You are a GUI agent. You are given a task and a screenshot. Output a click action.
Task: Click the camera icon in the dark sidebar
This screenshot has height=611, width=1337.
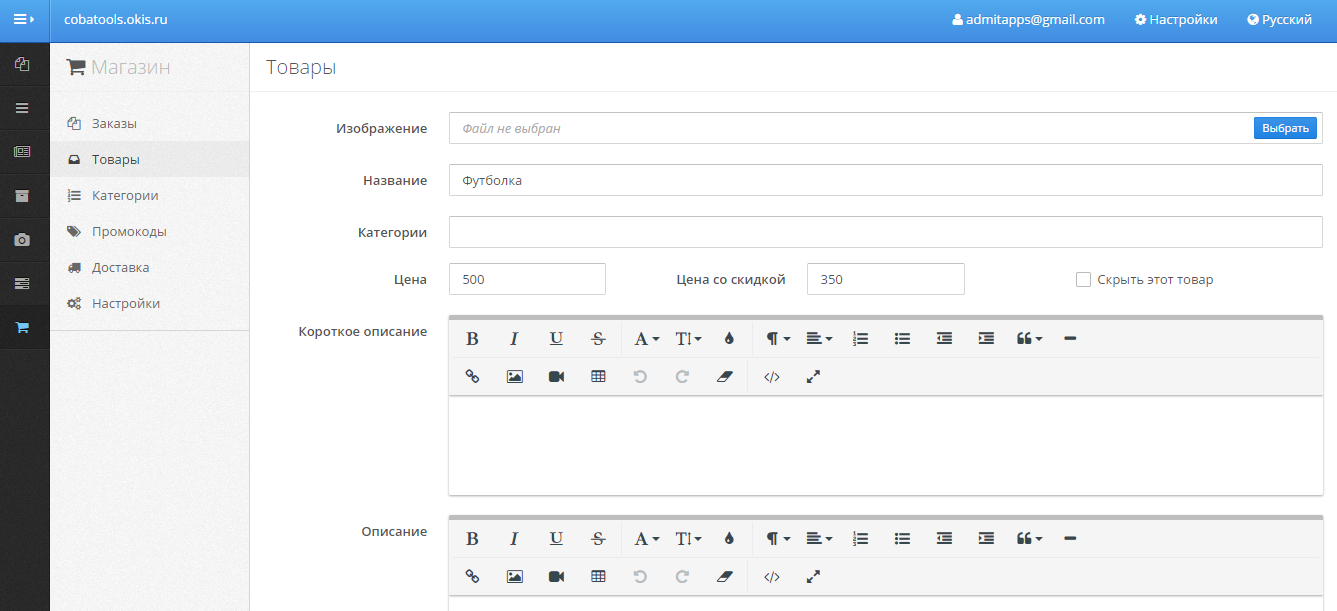(x=22, y=240)
